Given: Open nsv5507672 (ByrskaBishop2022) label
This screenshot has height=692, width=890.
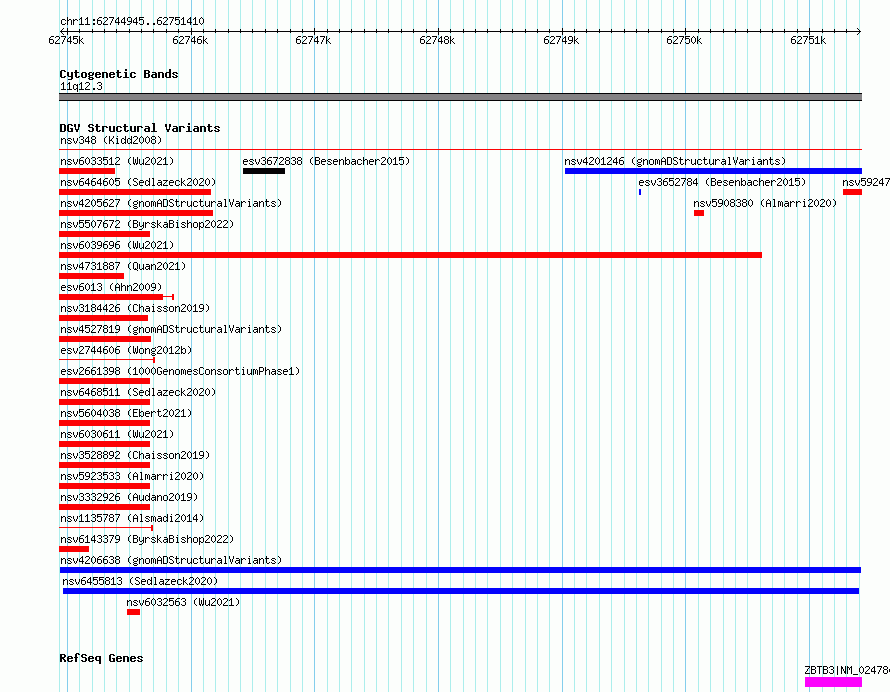Looking at the screenshot, I should [147, 224].
